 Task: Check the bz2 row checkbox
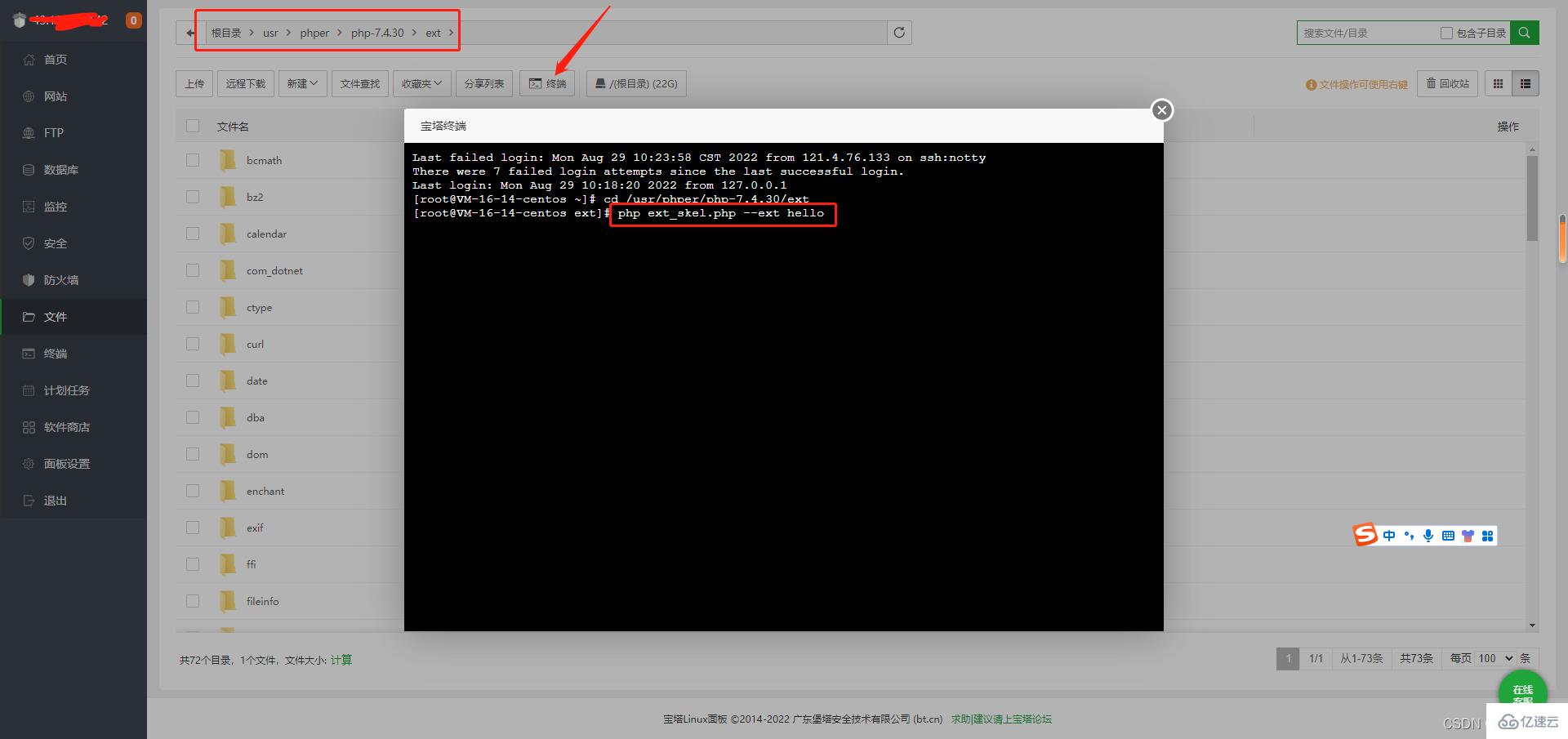[x=193, y=197]
